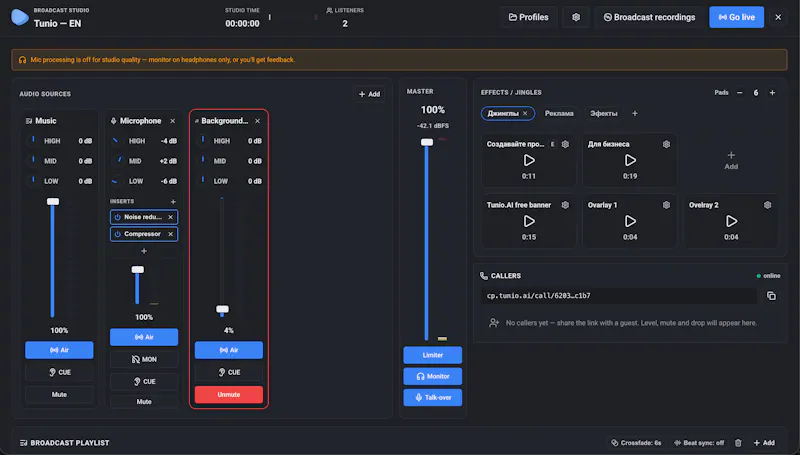This screenshot has height=455, width=800.
Task: Open settings for Ovelray 2 pad
Action: (767, 205)
